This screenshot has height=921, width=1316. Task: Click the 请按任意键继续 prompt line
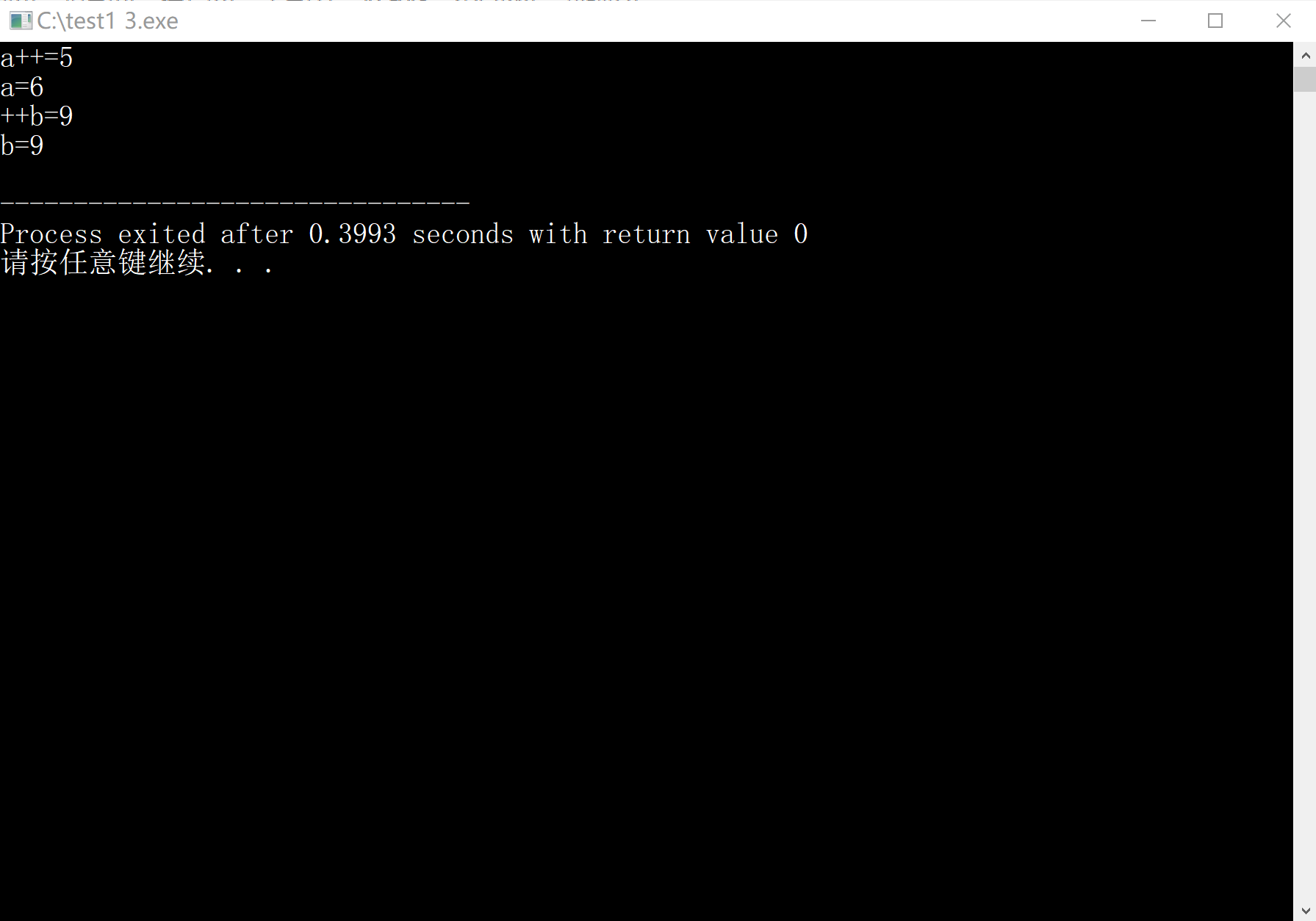pos(137,262)
